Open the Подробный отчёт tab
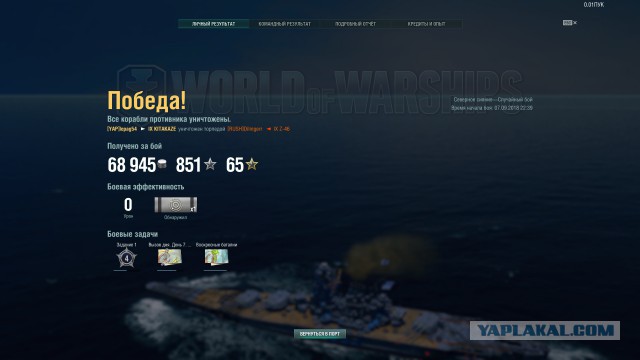Viewport: 640px width, 360px height. pyautogui.click(x=356, y=24)
